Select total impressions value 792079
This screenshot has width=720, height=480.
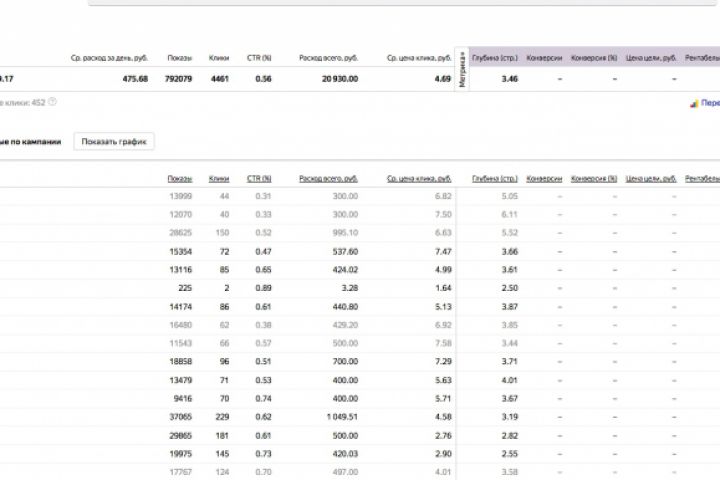(x=178, y=79)
